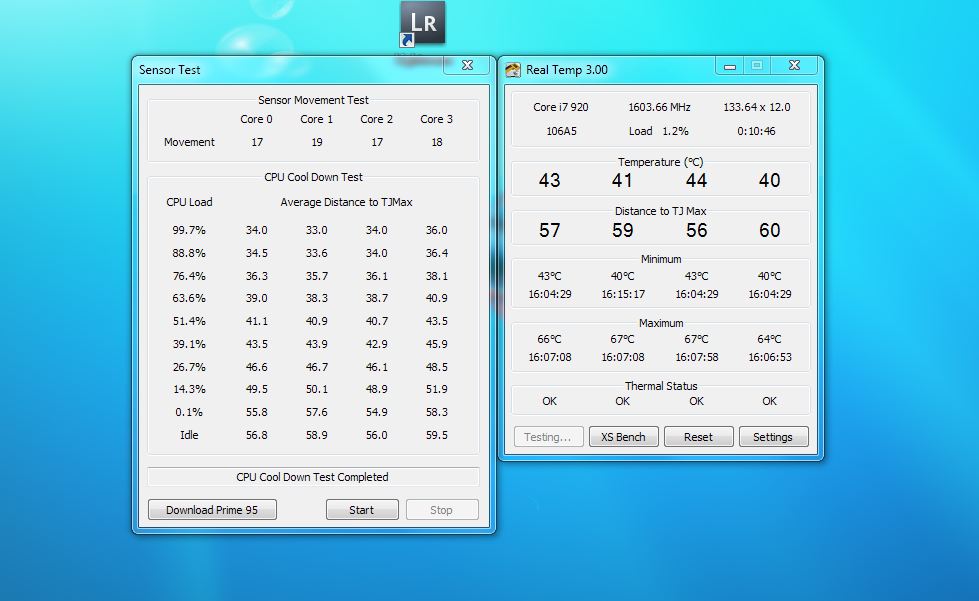This screenshot has height=601, width=979.
Task: Click the 'Core 0' column header
Action: click(256, 119)
